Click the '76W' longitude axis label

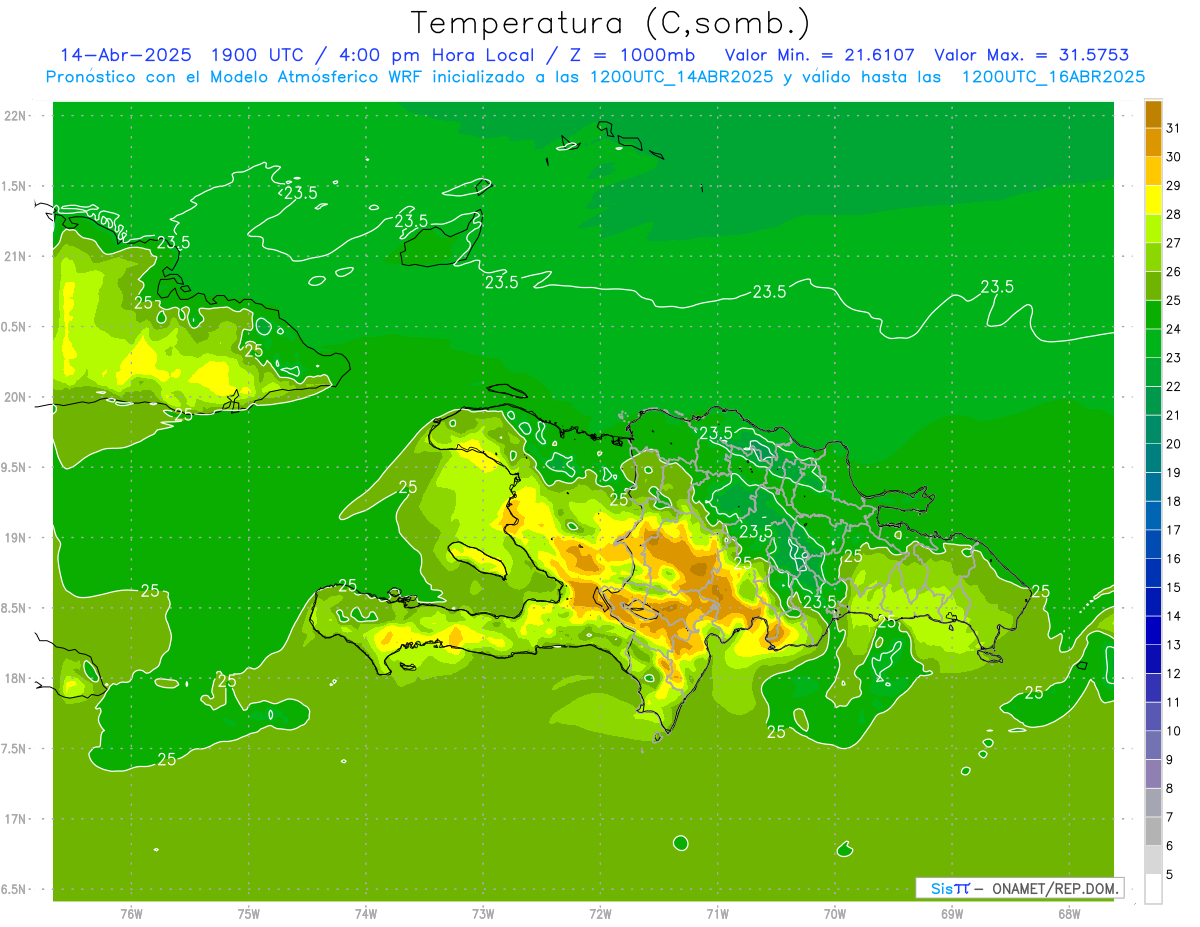click(x=131, y=913)
